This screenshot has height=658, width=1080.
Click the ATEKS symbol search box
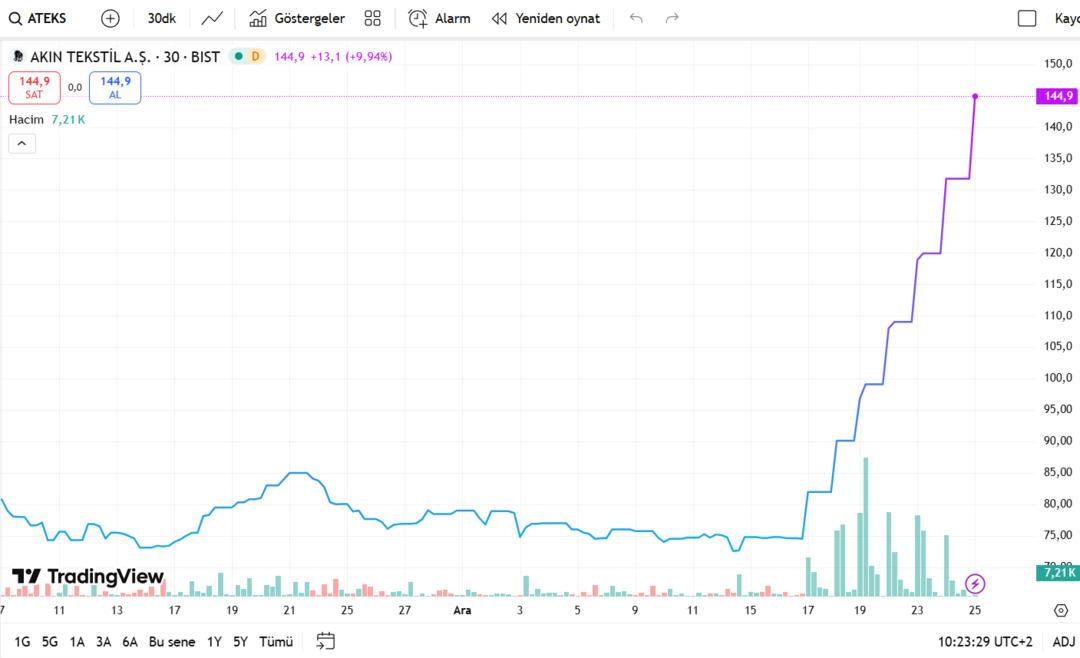pos(40,18)
